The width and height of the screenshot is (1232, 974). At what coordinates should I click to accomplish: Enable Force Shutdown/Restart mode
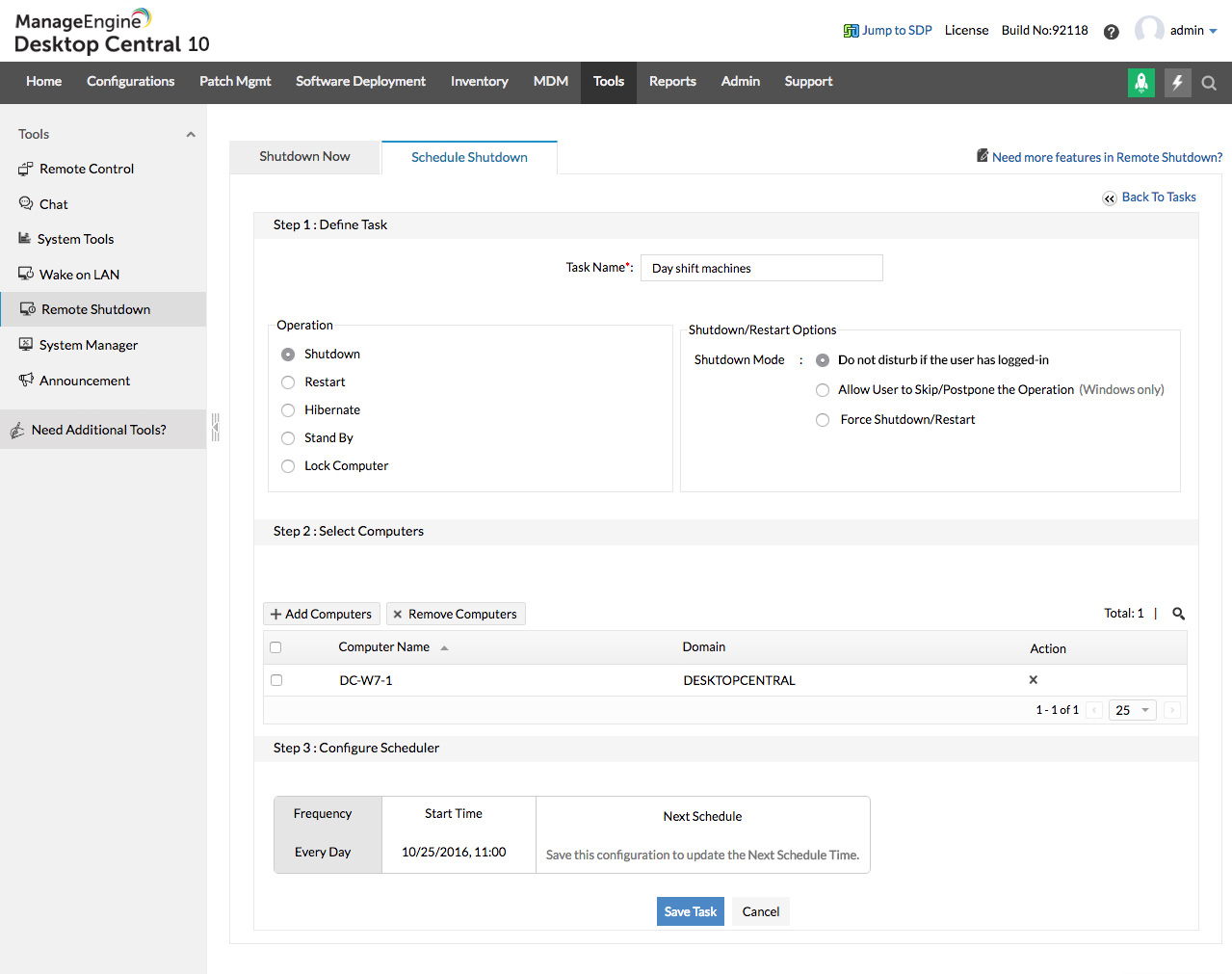(x=823, y=419)
